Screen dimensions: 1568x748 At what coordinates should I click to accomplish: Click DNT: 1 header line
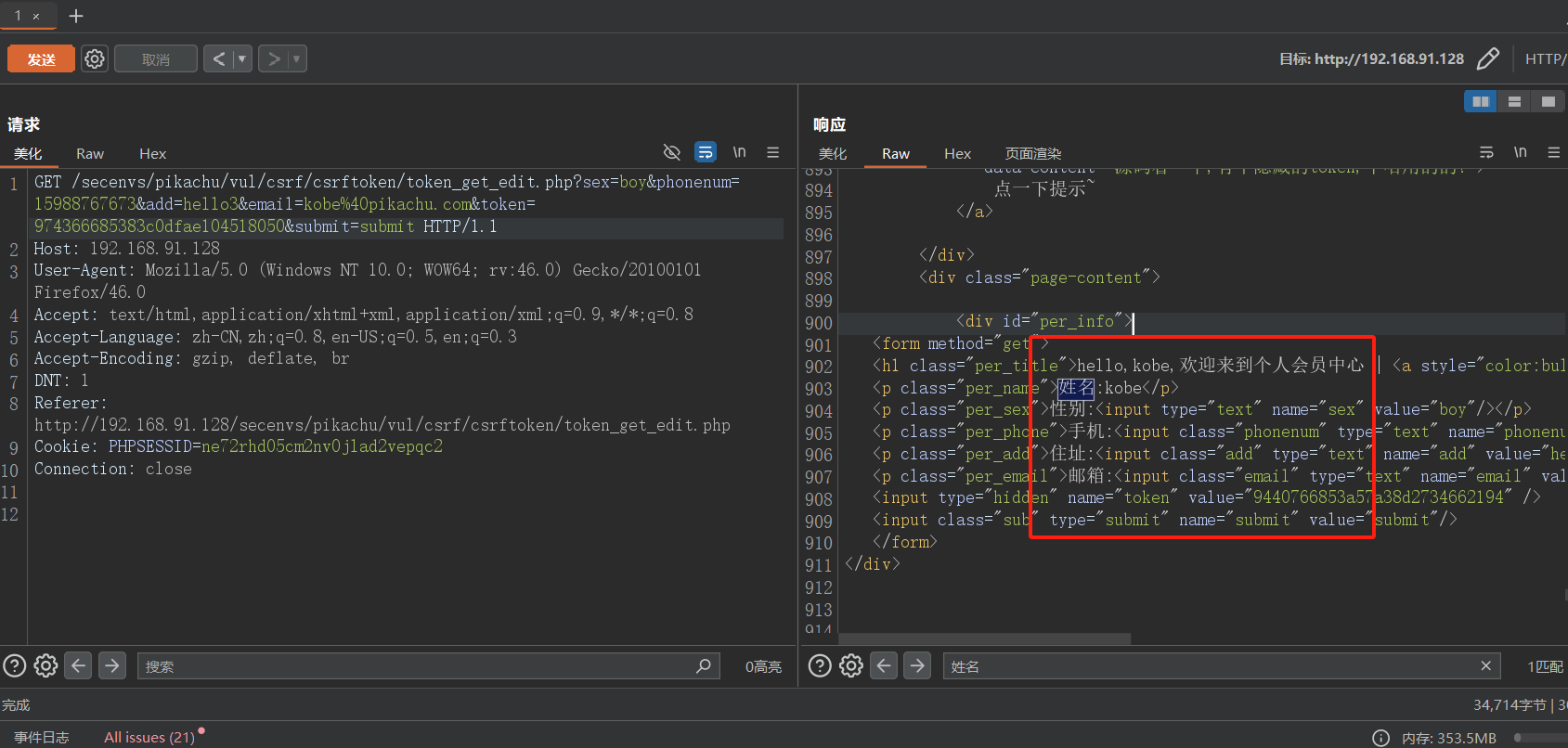click(x=61, y=380)
